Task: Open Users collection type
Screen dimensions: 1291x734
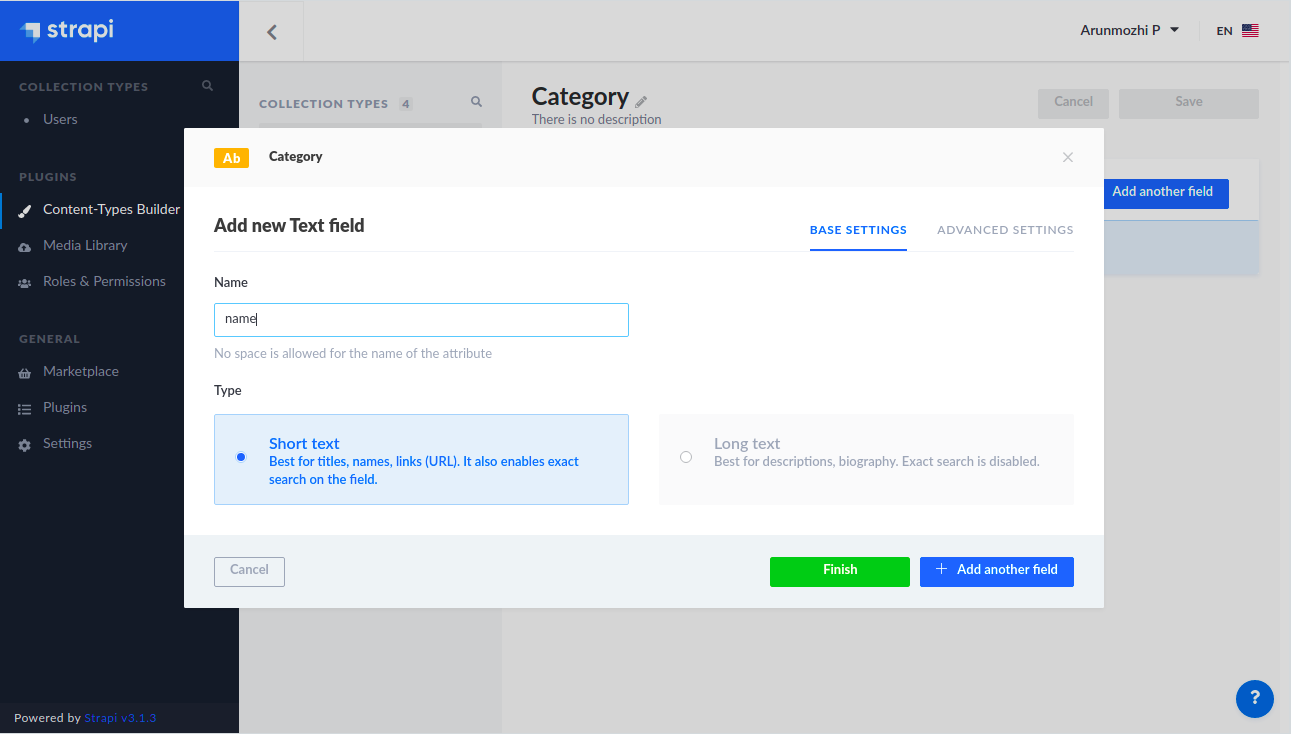Action: click(60, 119)
